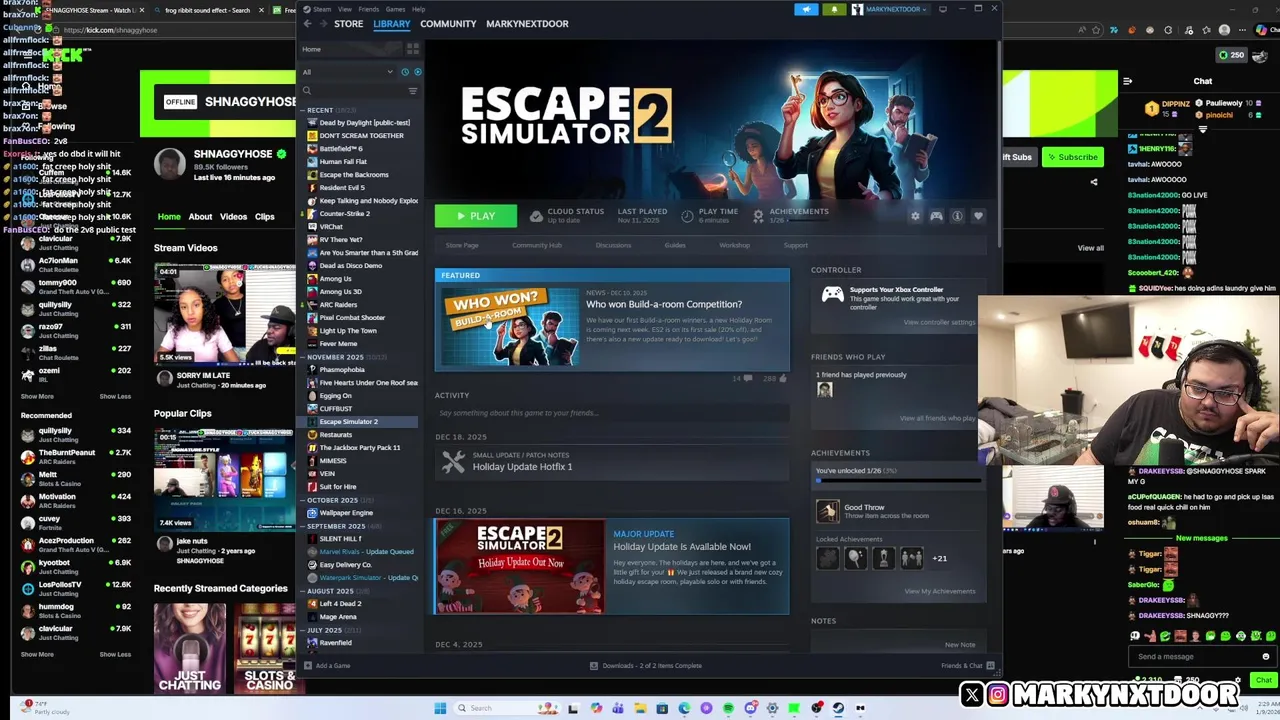Open the Workshop link
1280x720 pixels.
pyautogui.click(x=734, y=245)
